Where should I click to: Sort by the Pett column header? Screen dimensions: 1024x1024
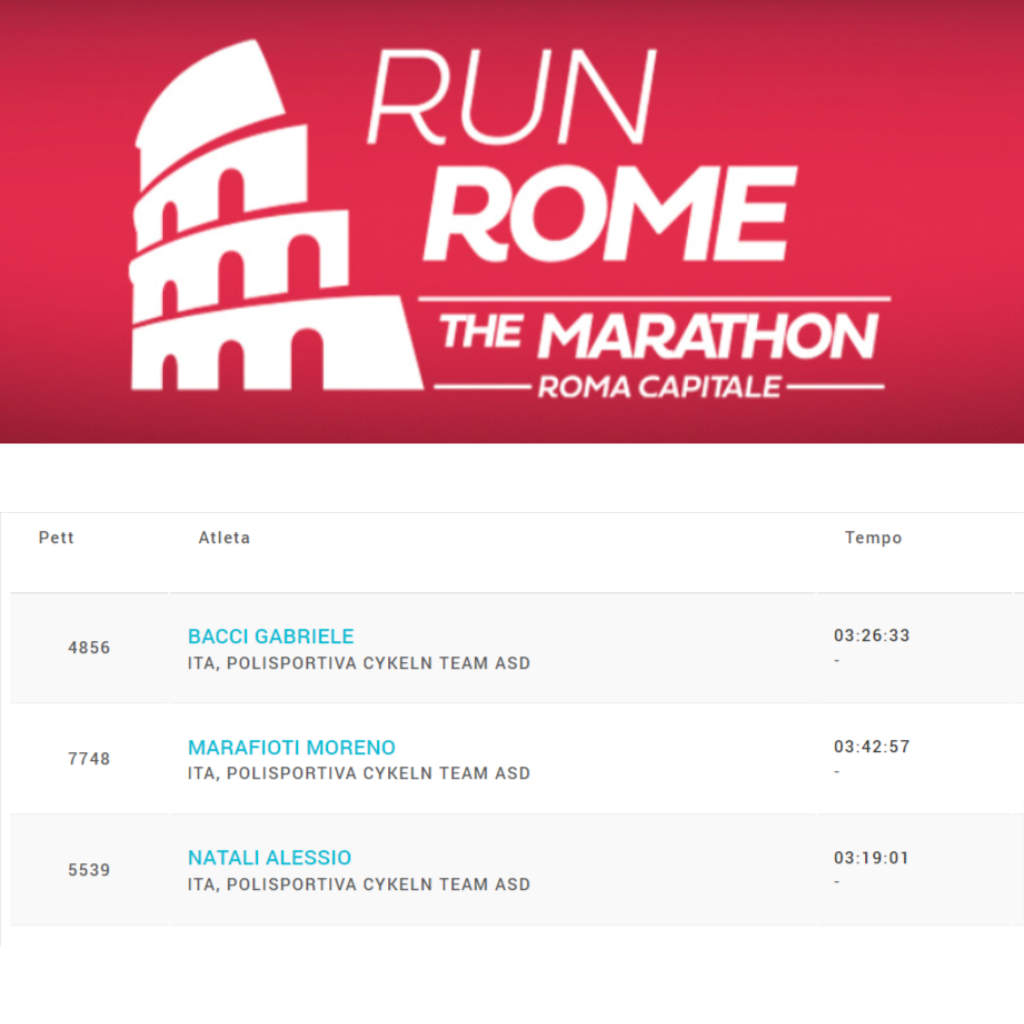[x=56, y=537]
